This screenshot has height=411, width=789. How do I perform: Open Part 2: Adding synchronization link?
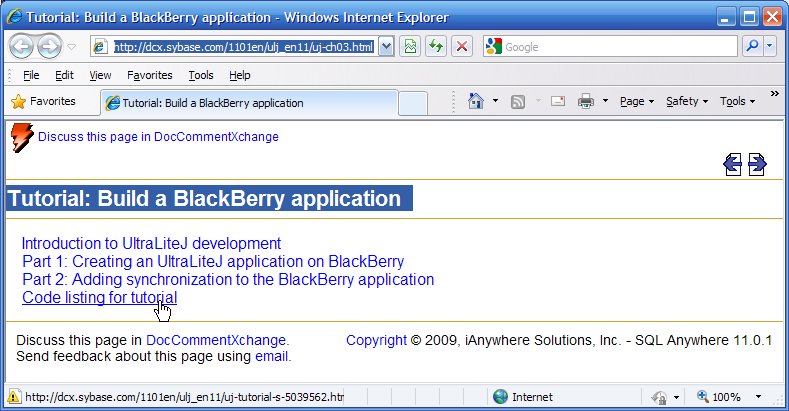228,280
